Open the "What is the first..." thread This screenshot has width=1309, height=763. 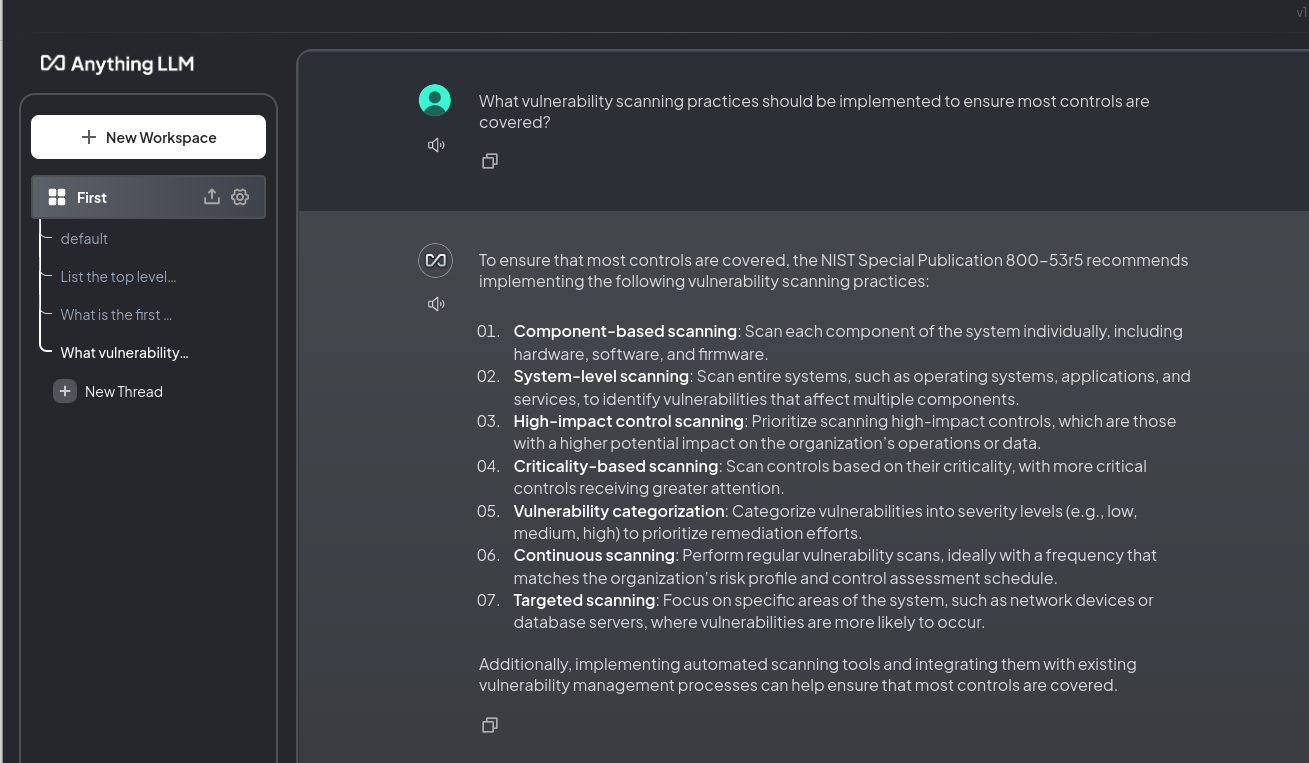[x=116, y=315]
